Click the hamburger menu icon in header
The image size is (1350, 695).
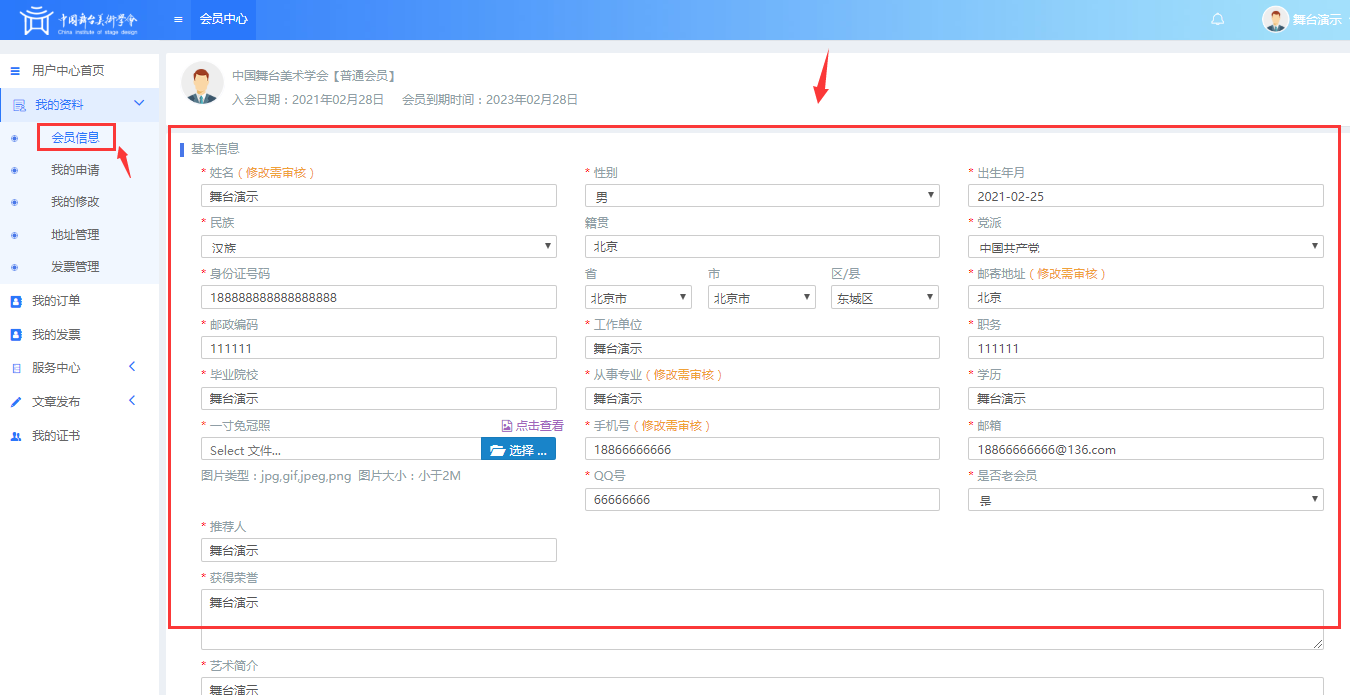coord(178,19)
